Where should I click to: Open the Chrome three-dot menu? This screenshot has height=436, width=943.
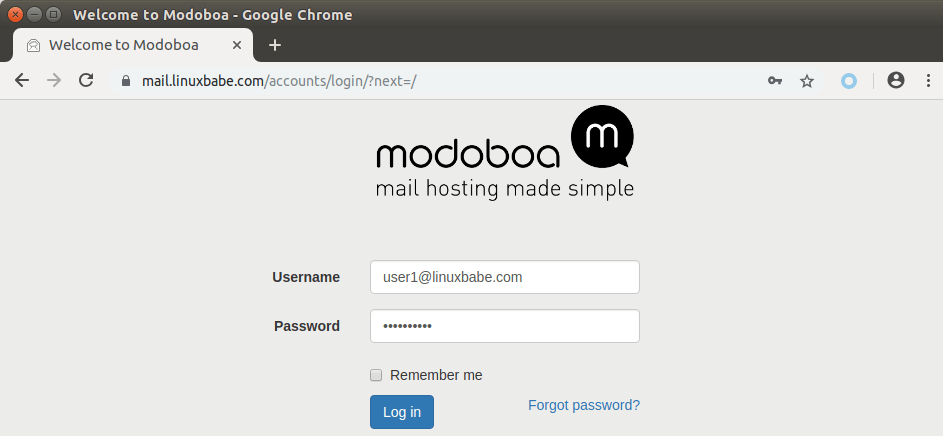coord(927,81)
